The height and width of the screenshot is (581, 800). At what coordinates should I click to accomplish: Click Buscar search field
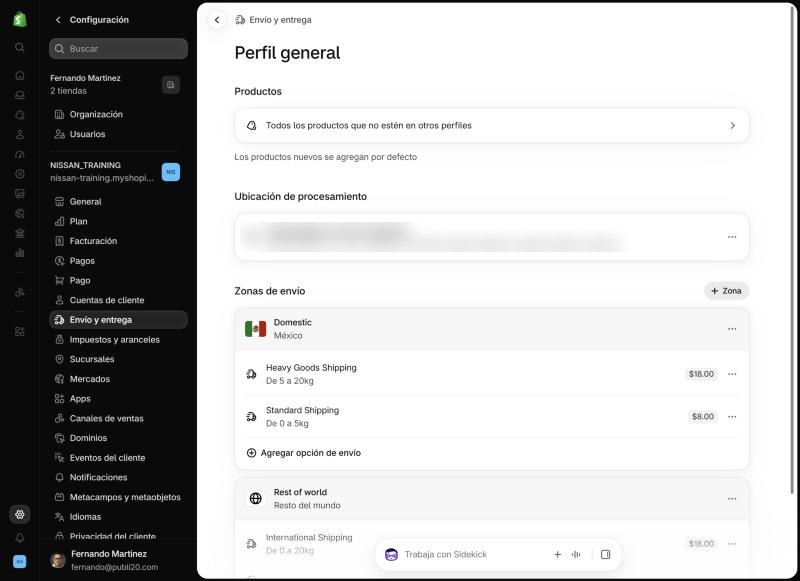118,48
